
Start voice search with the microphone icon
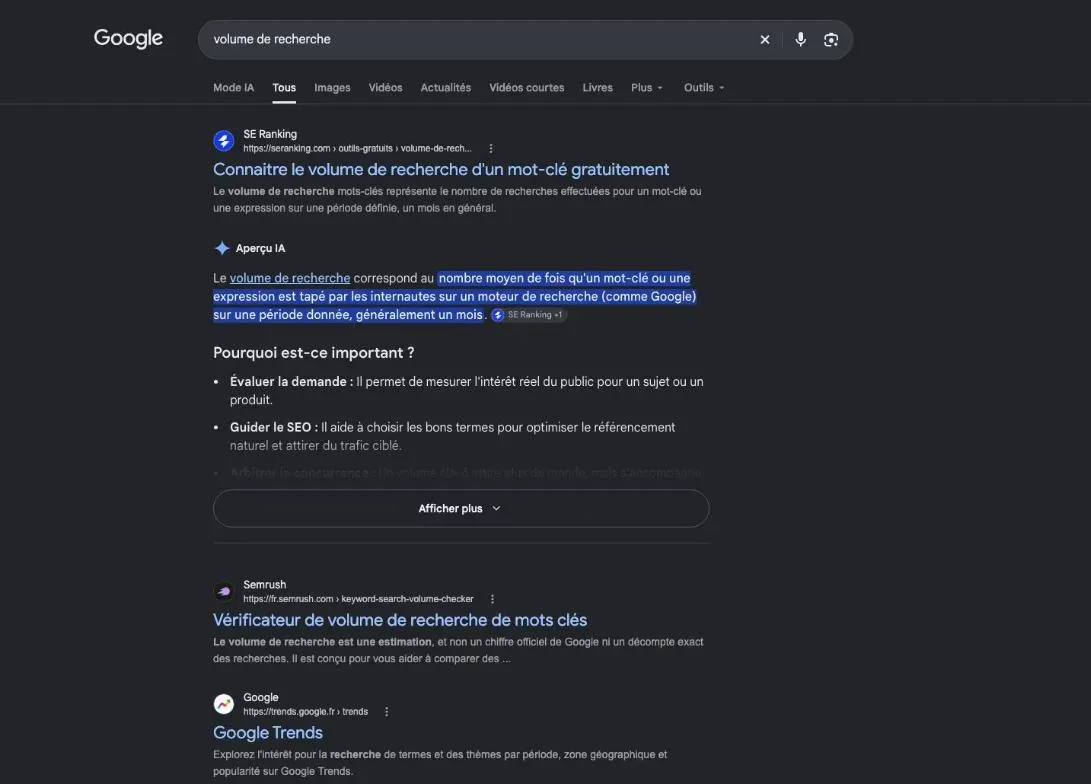[801, 40]
